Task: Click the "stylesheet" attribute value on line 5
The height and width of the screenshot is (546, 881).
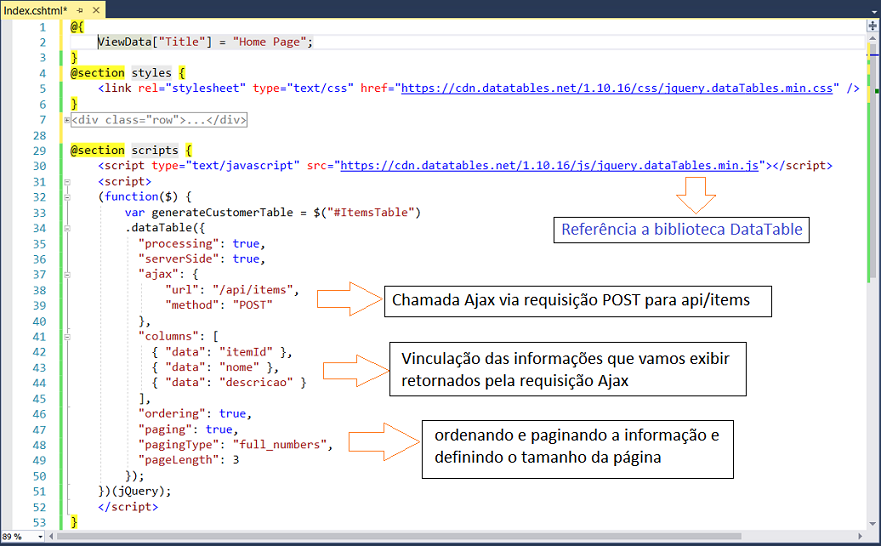Action: 205,88
